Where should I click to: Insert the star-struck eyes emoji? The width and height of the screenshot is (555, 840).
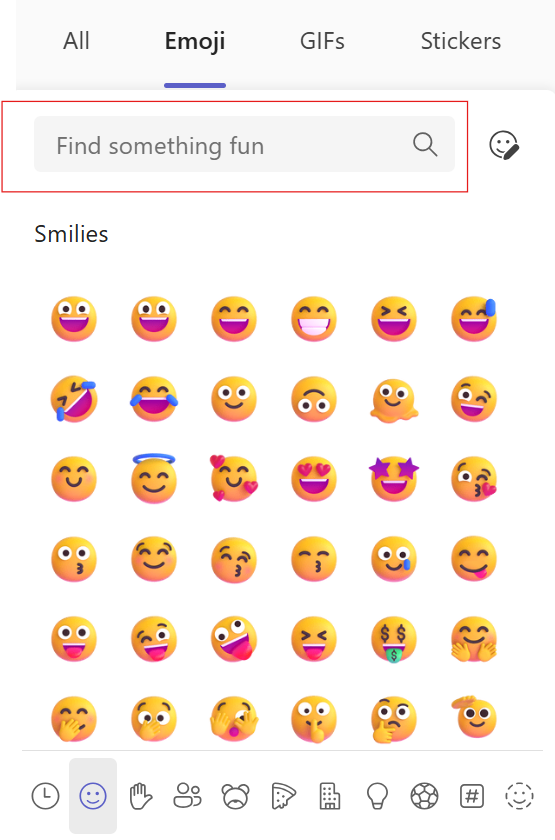[394, 478]
